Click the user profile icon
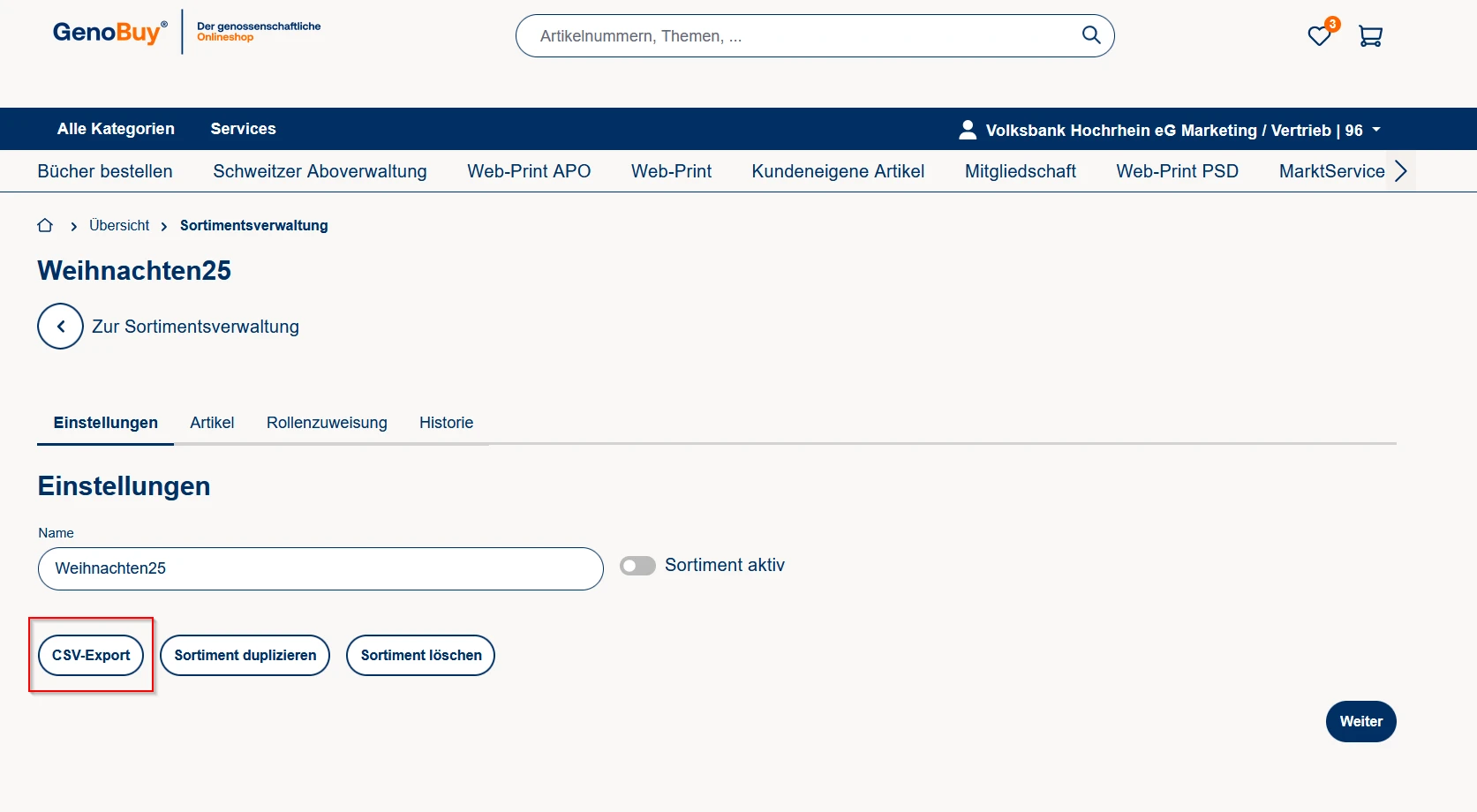This screenshot has height=812, width=1477. pyautogui.click(x=968, y=130)
